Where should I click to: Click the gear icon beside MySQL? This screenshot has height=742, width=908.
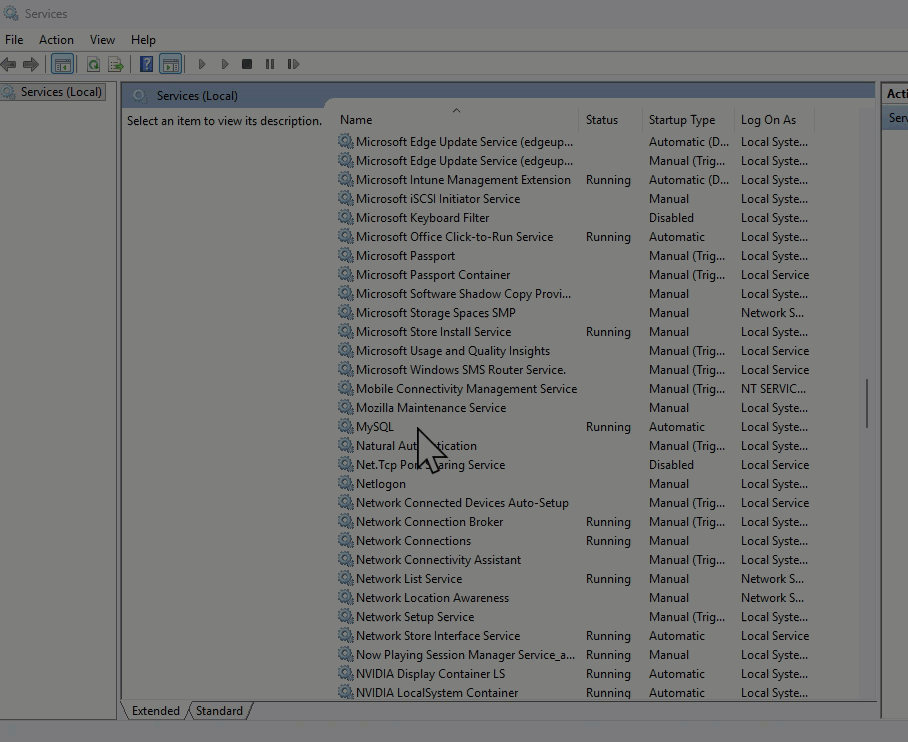[346, 426]
